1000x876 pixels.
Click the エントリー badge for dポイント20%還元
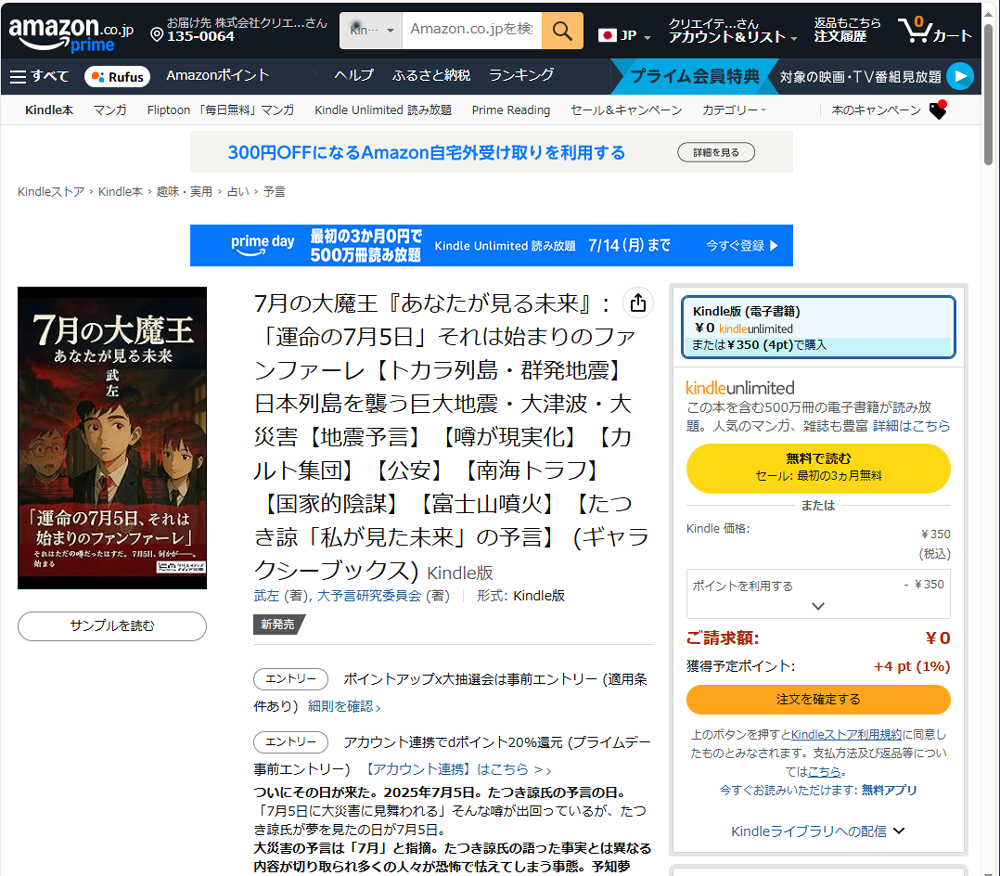(x=291, y=742)
